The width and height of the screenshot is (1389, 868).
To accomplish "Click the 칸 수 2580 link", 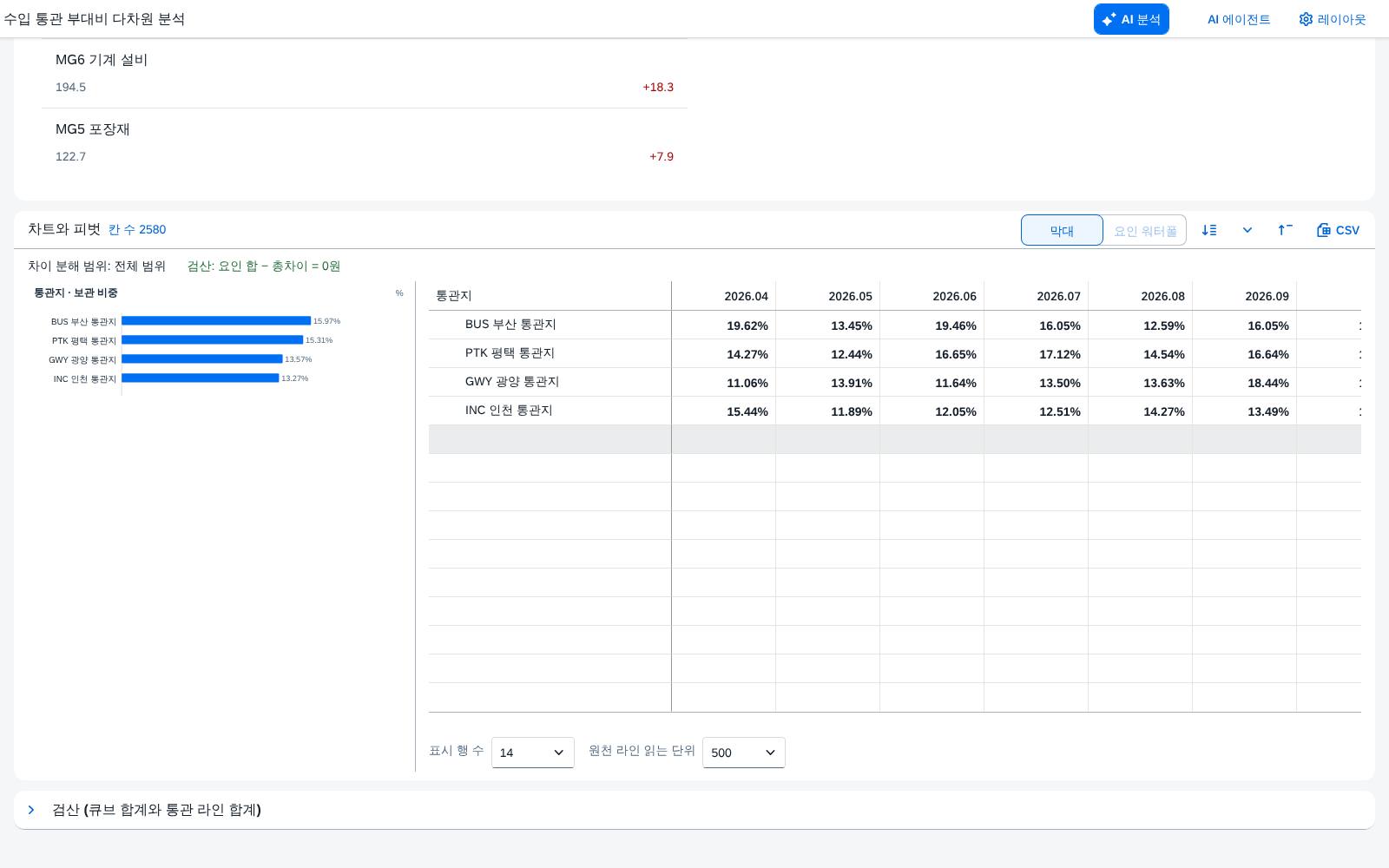I will 137,229.
